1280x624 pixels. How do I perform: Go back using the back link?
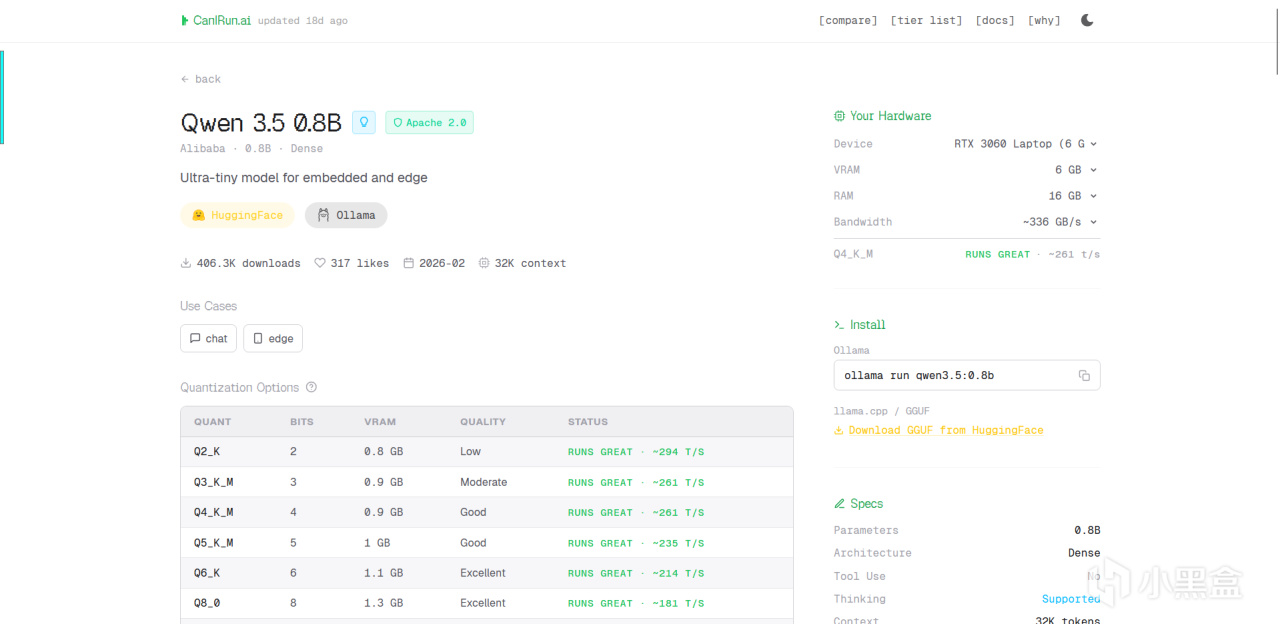(201, 79)
